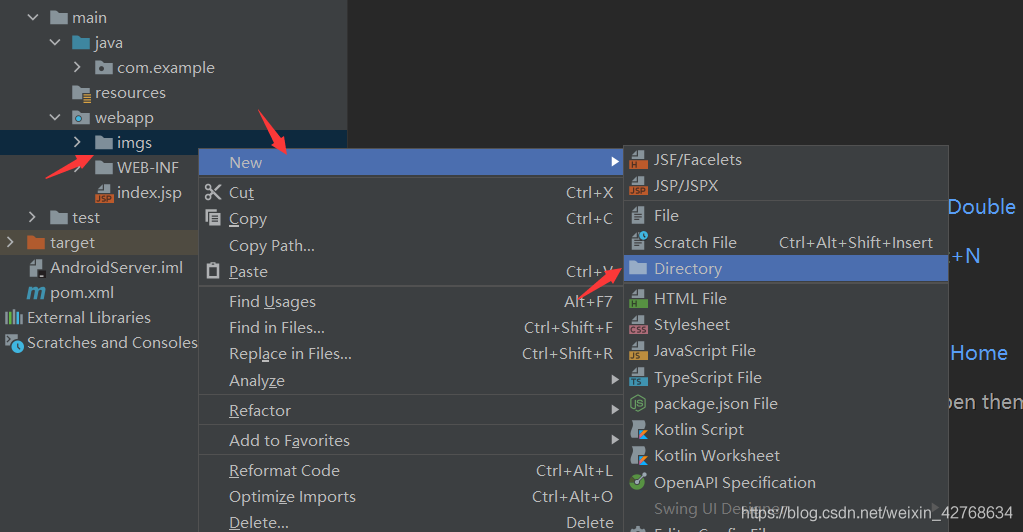Expand the test folder
The height and width of the screenshot is (532, 1023).
click(33, 218)
